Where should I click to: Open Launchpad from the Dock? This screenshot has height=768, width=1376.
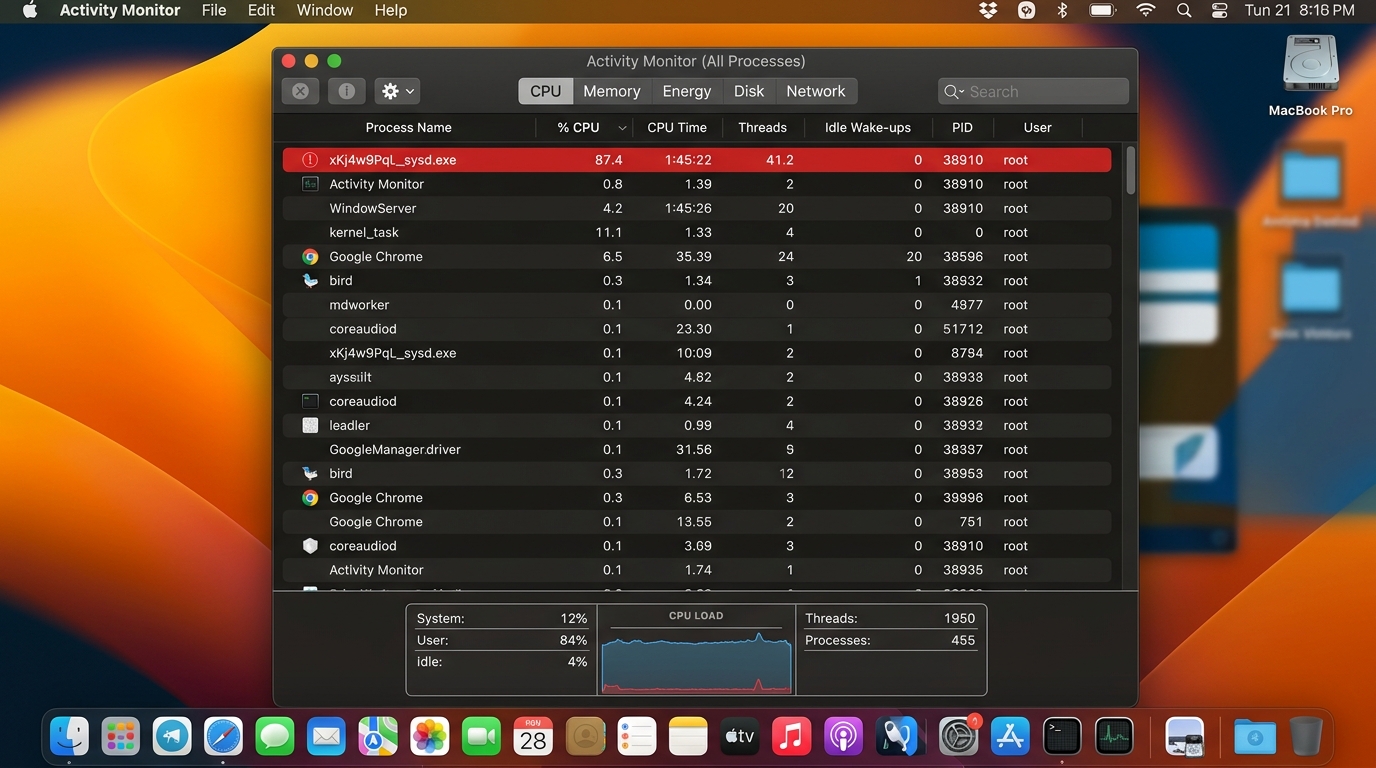click(x=120, y=736)
